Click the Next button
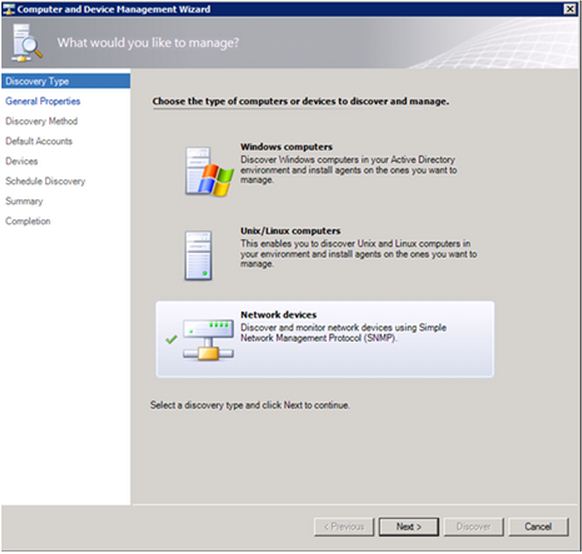The width and height of the screenshot is (582, 554). [x=409, y=527]
